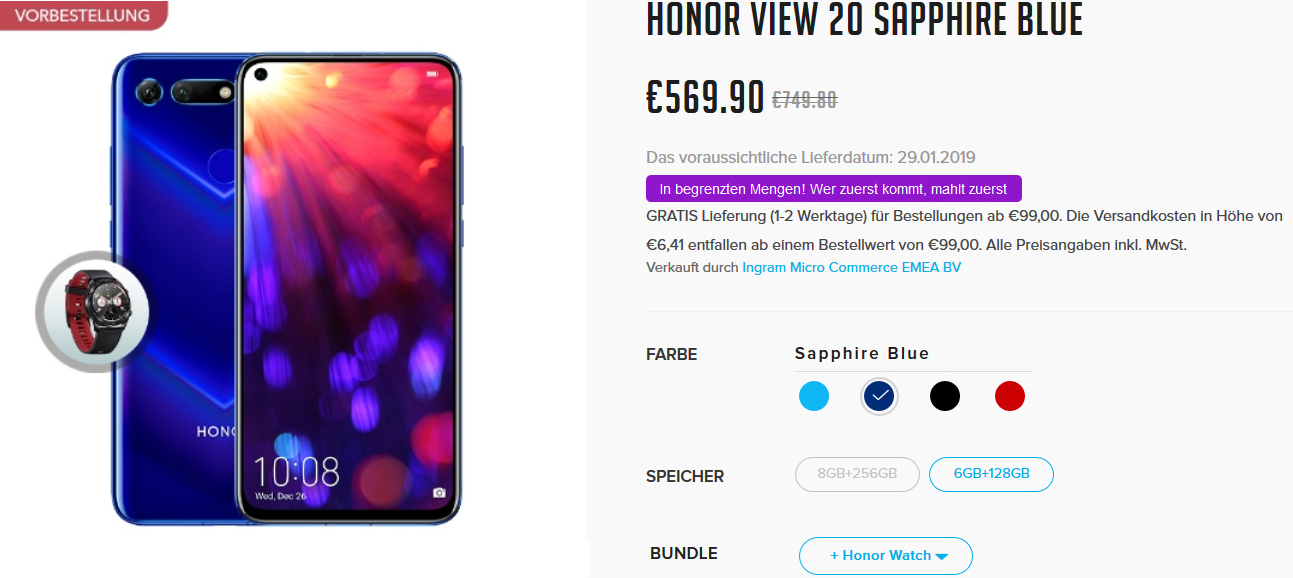1293x578 pixels.
Task: Select the light blue color swatch
Action: click(814, 397)
